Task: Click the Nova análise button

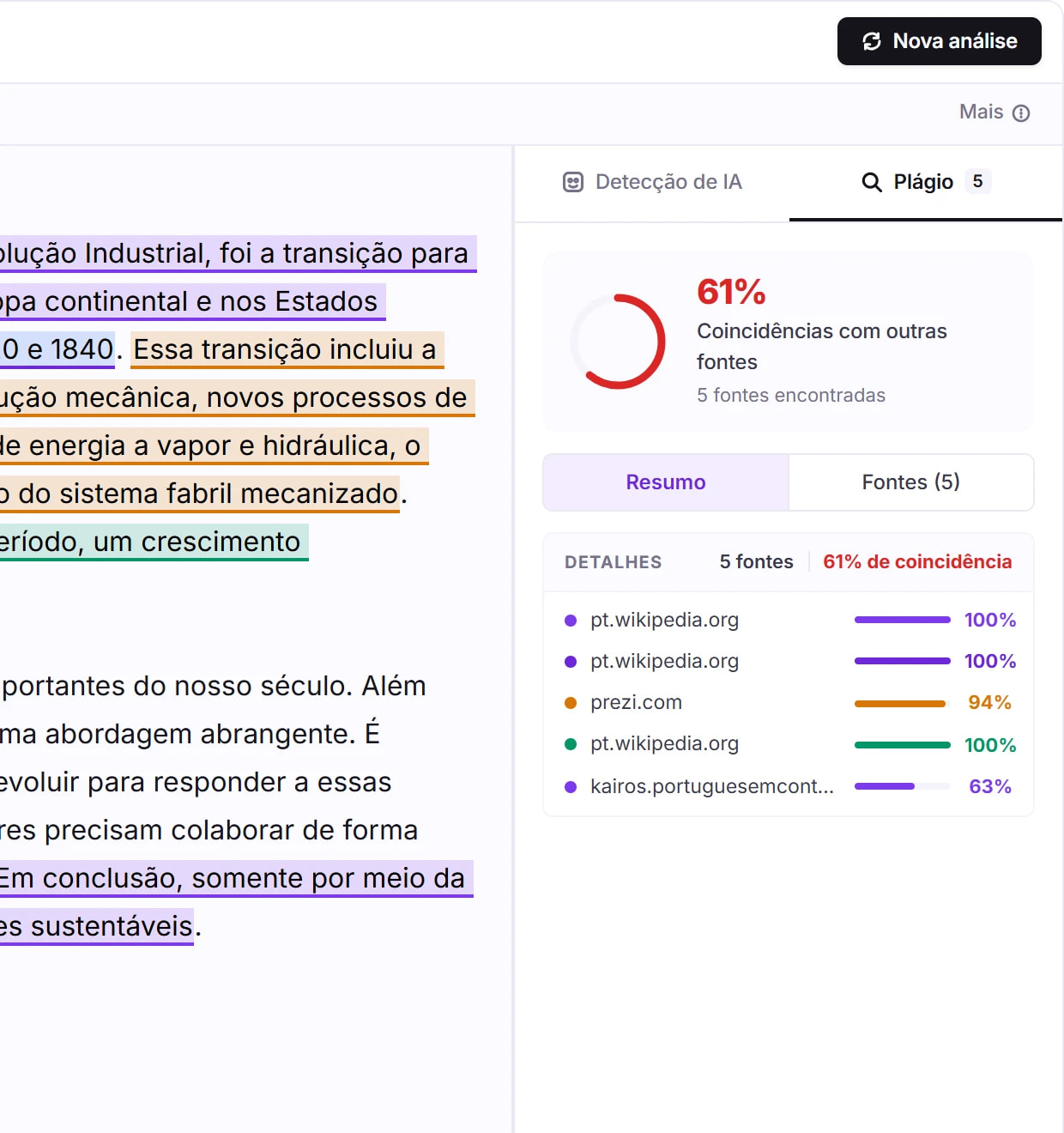Action: [x=939, y=41]
